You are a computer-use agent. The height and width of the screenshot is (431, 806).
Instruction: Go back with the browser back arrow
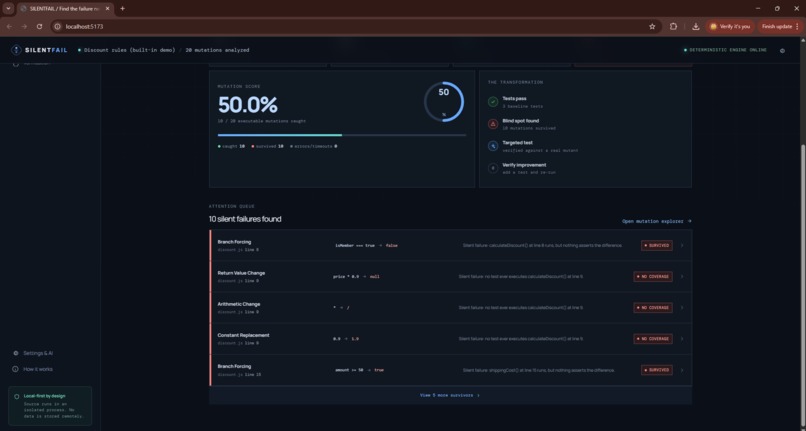click(x=9, y=27)
